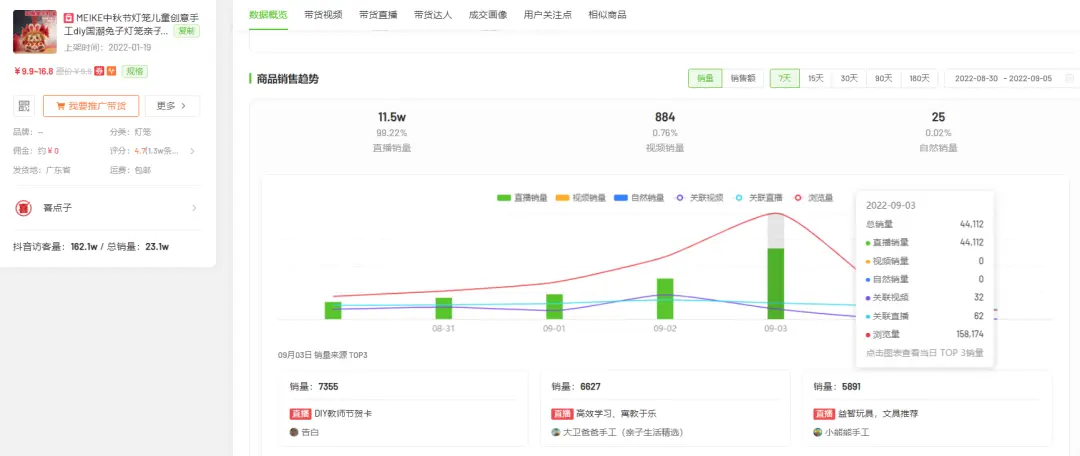This screenshot has width=1080, height=456.
Task: Click the product thumbnail image
Action: click(35, 31)
